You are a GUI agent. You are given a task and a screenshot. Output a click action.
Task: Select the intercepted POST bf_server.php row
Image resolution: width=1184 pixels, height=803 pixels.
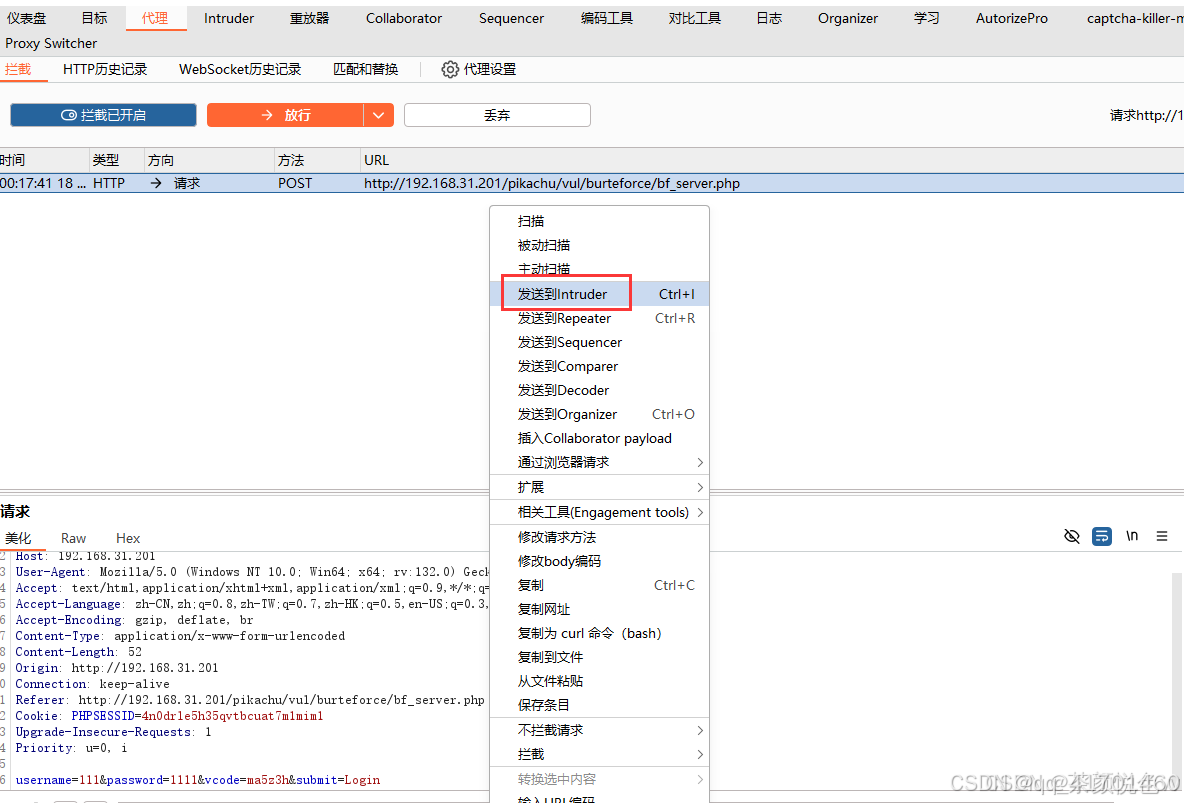click(592, 183)
